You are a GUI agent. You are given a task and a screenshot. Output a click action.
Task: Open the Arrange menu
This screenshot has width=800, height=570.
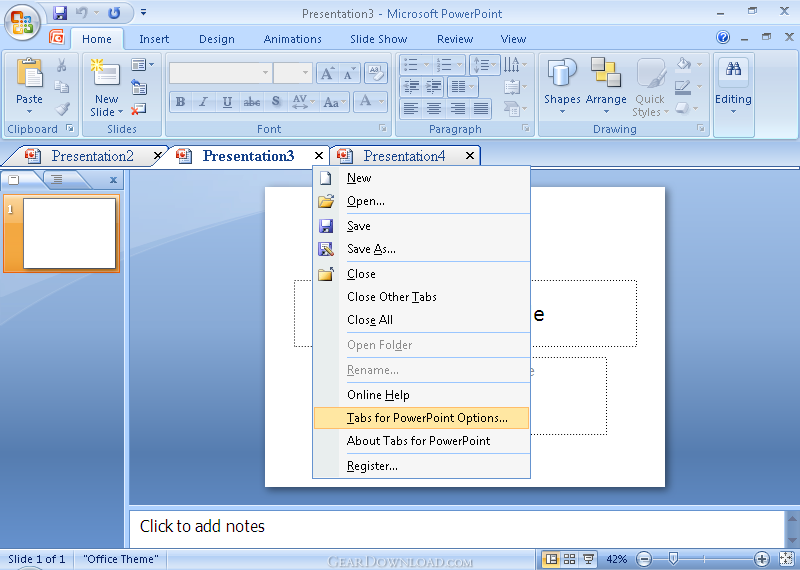coord(606,86)
